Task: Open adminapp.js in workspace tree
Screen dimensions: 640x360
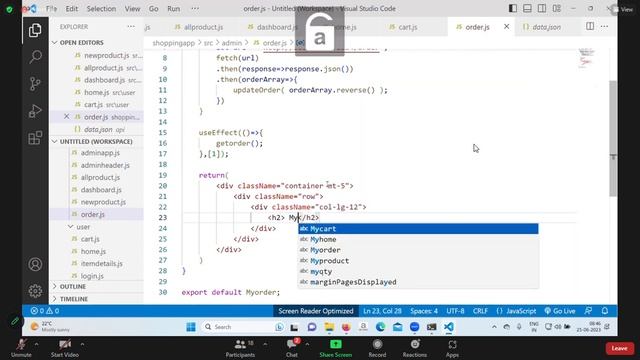Action: (x=100, y=153)
